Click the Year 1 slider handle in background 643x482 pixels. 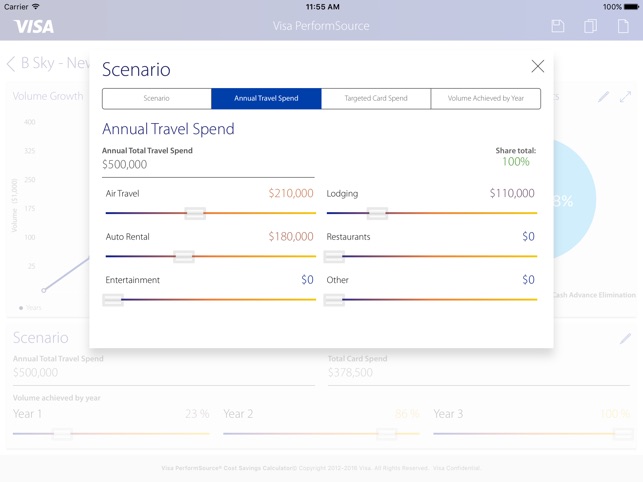(x=62, y=434)
